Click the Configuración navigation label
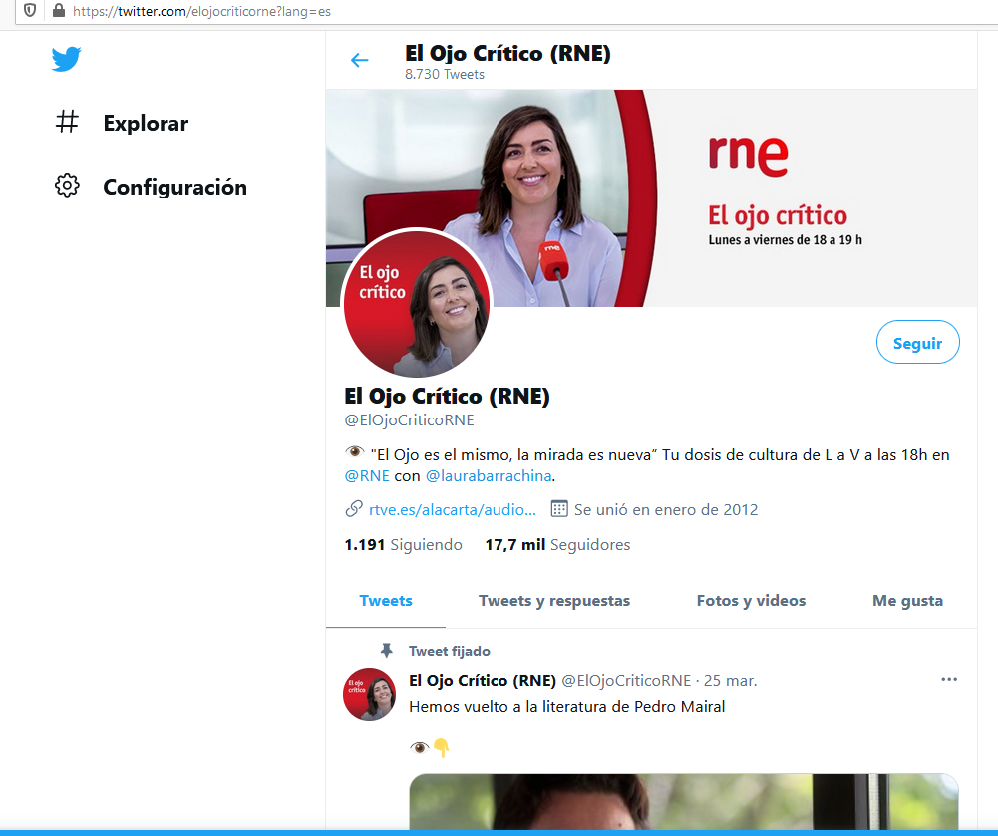This screenshot has height=836, width=998. [x=175, y=187]
